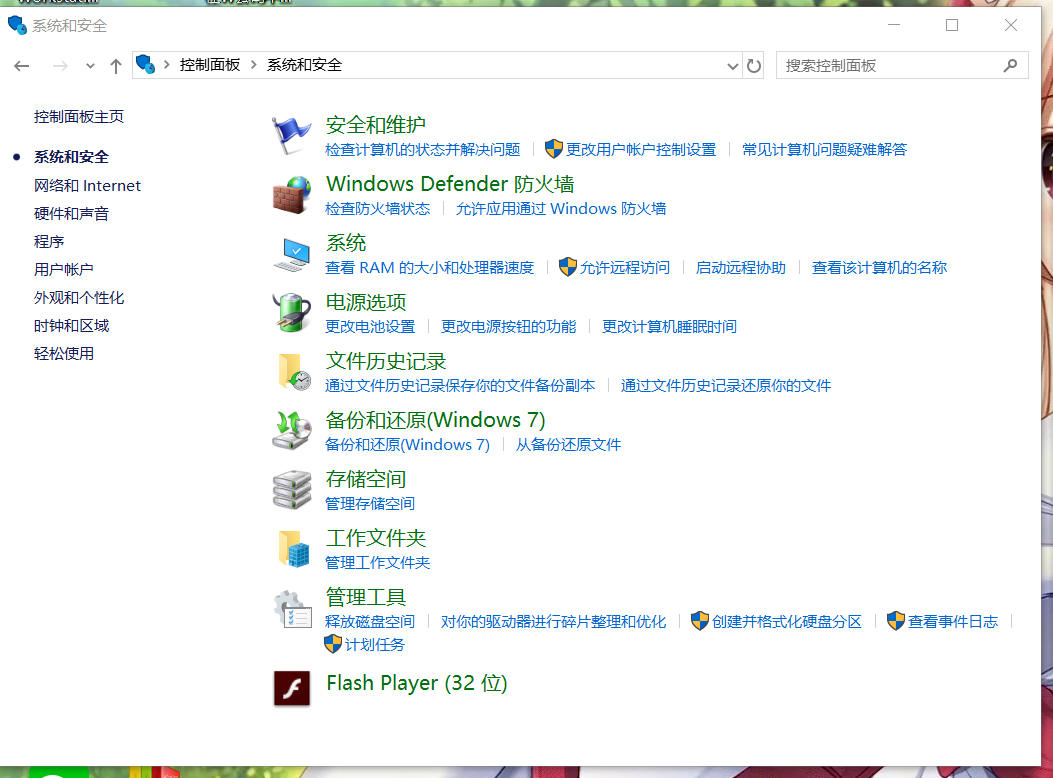Open 电源选项 heading
Screen dimensions: 1053x778
click(365, 302)
